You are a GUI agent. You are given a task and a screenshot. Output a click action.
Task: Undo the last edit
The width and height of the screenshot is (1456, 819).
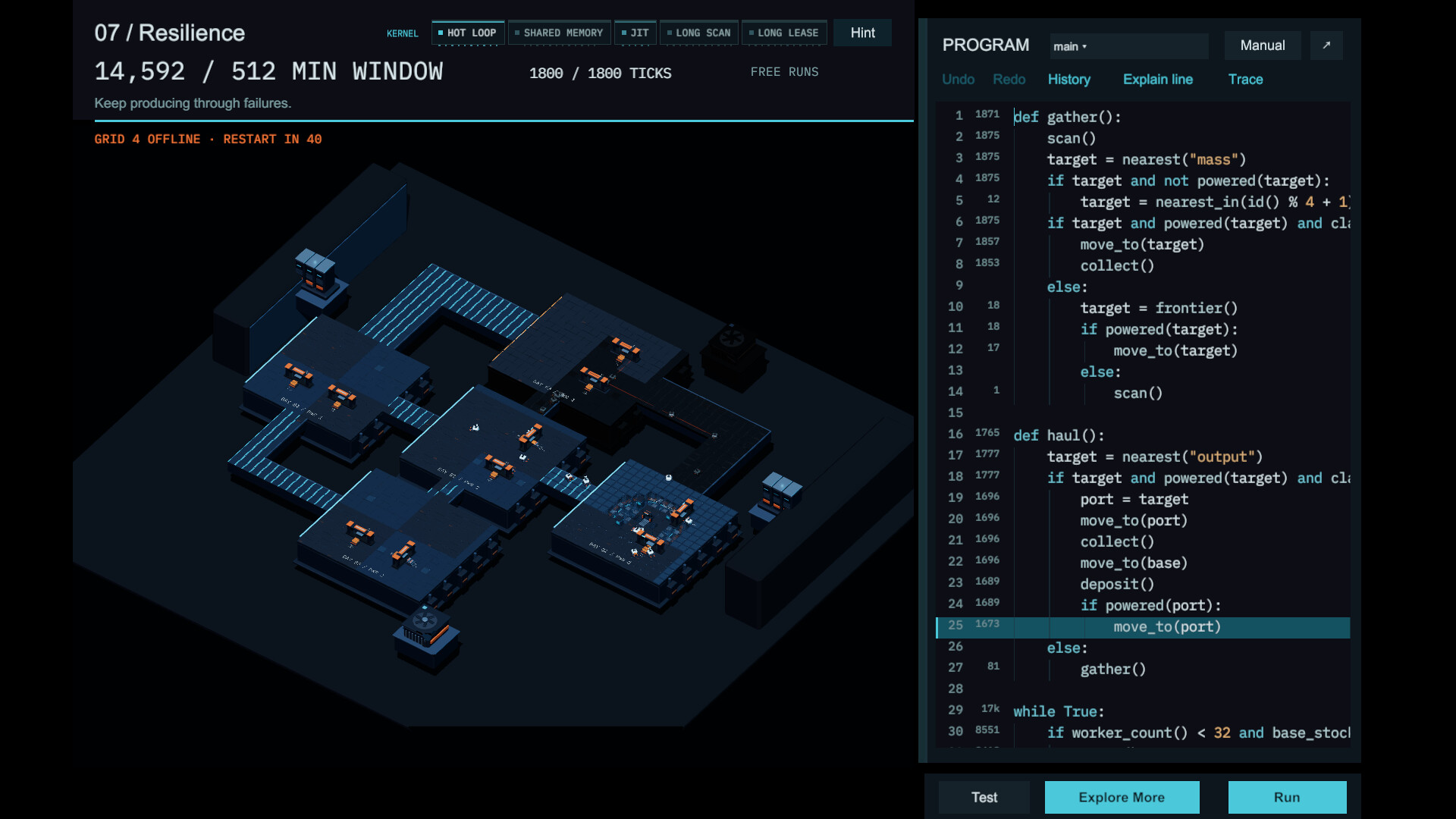tap(958, 79)
